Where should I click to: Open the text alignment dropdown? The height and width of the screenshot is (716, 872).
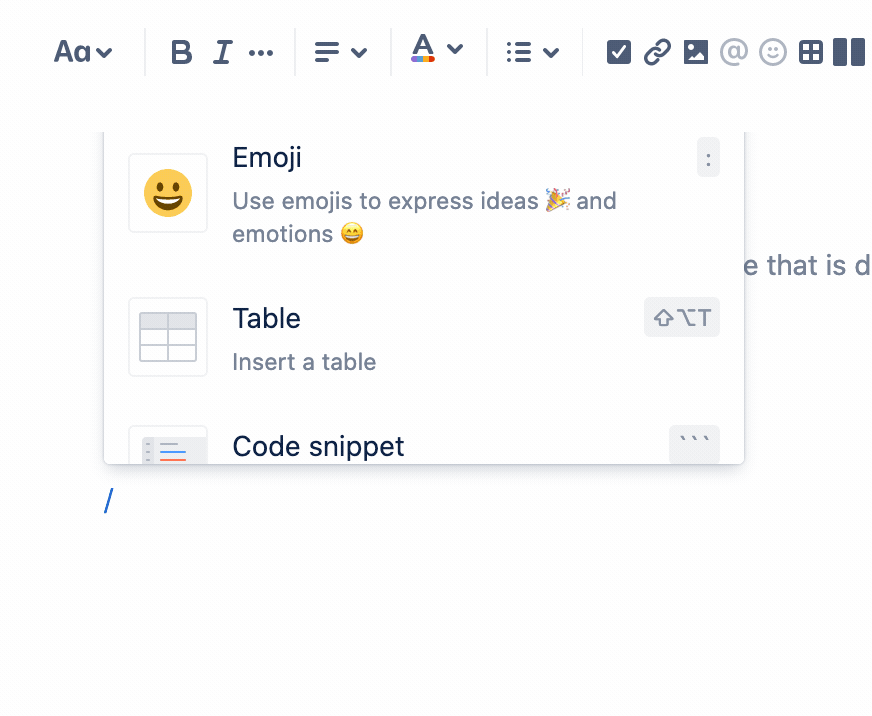(x=340, y=52)
